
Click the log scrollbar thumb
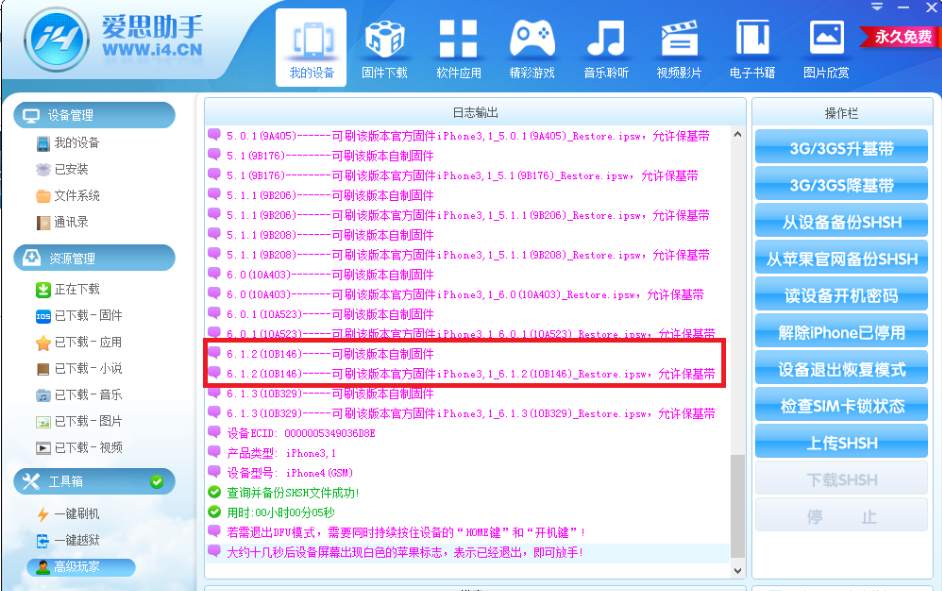coord(738,508)
